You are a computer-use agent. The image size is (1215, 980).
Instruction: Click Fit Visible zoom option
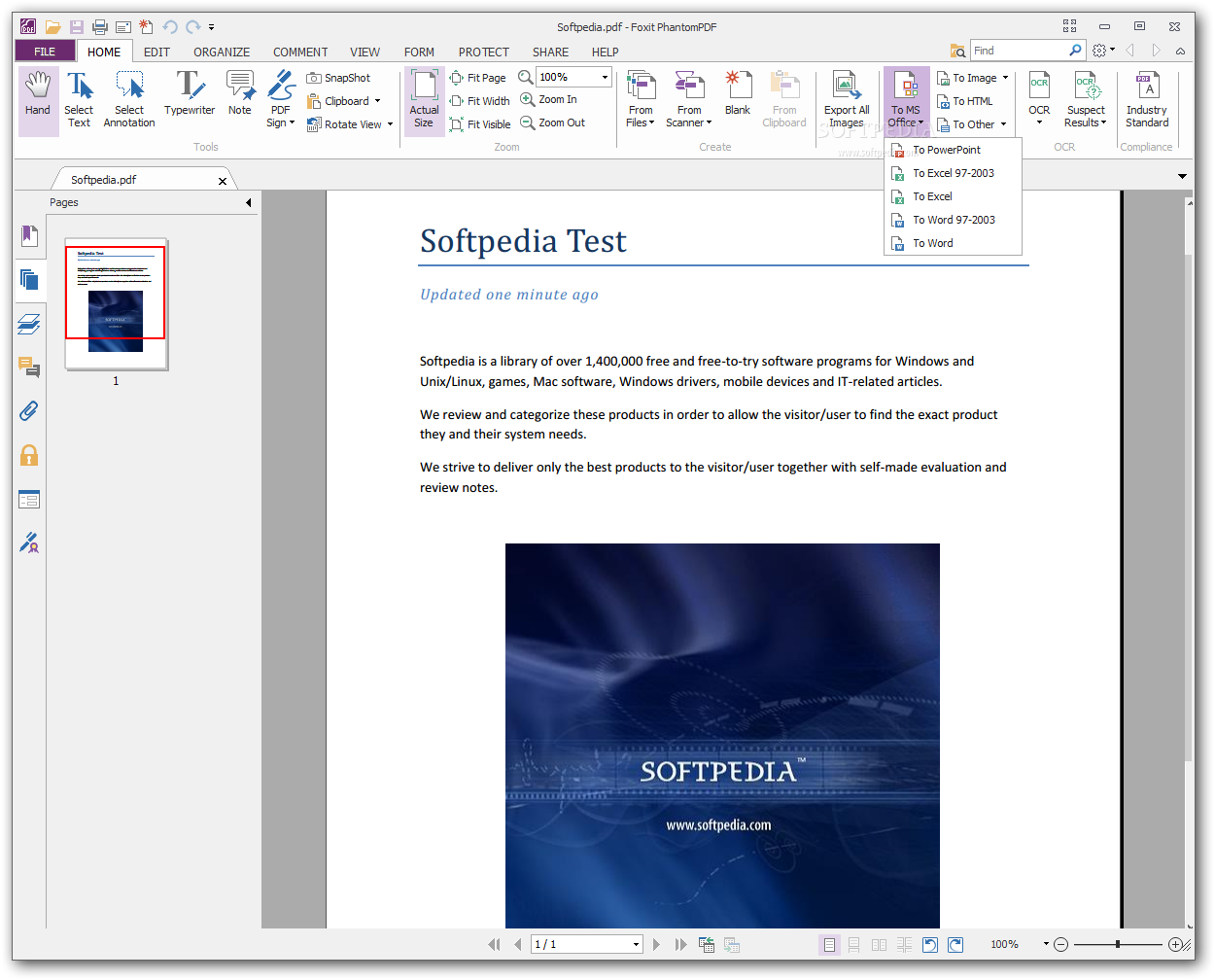click(x=480, y=124)
